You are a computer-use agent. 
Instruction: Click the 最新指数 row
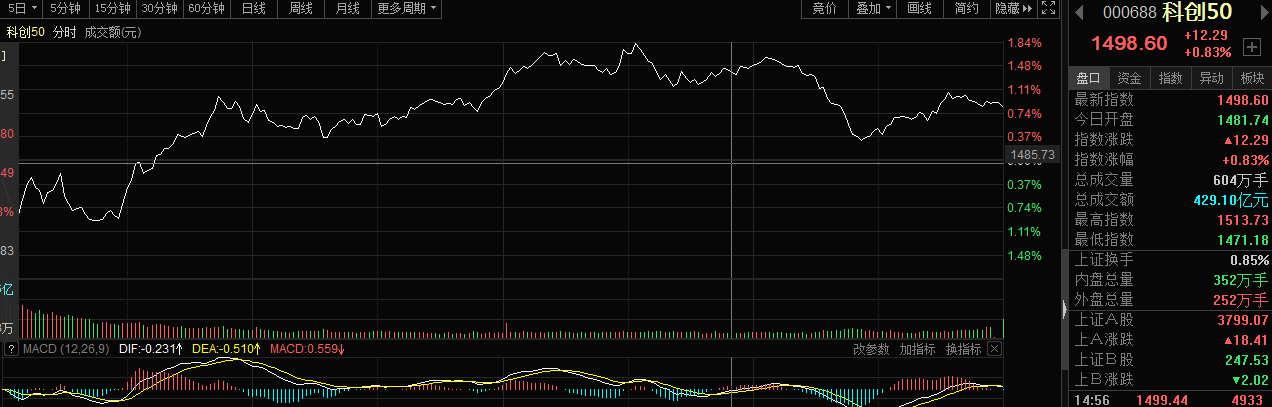[1171, 100]
